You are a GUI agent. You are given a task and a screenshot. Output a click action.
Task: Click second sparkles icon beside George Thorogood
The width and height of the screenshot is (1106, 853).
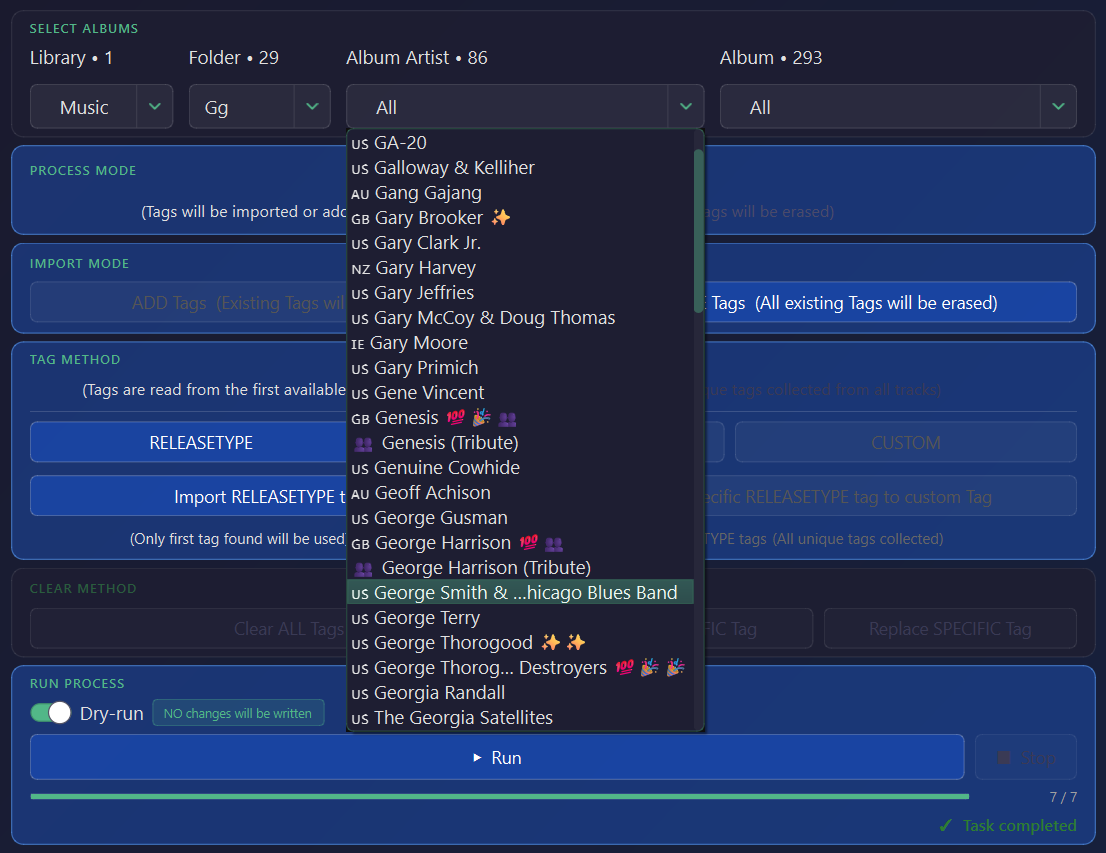point(576,642)
